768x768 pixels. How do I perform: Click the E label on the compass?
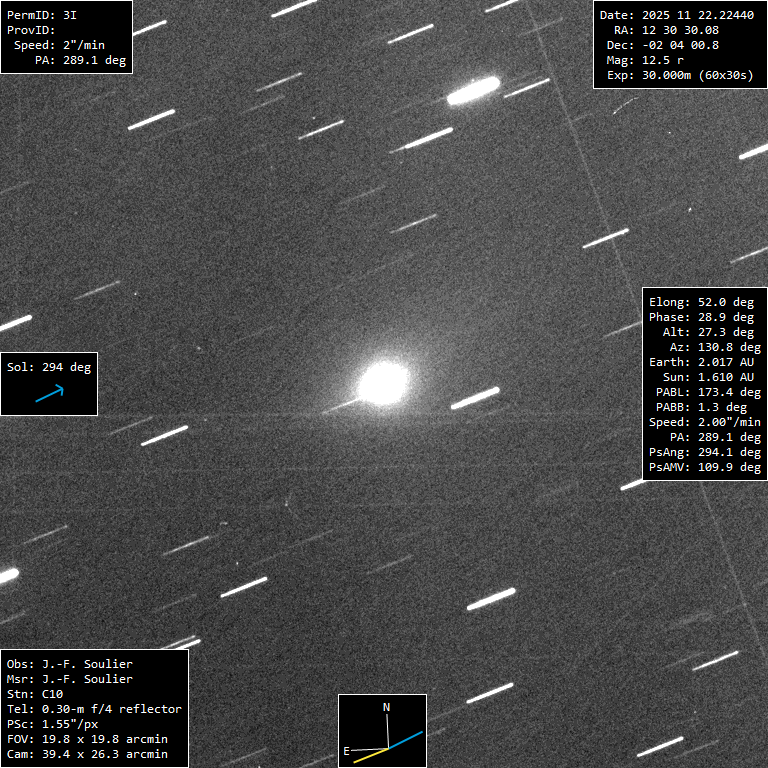tap(347, 750)
